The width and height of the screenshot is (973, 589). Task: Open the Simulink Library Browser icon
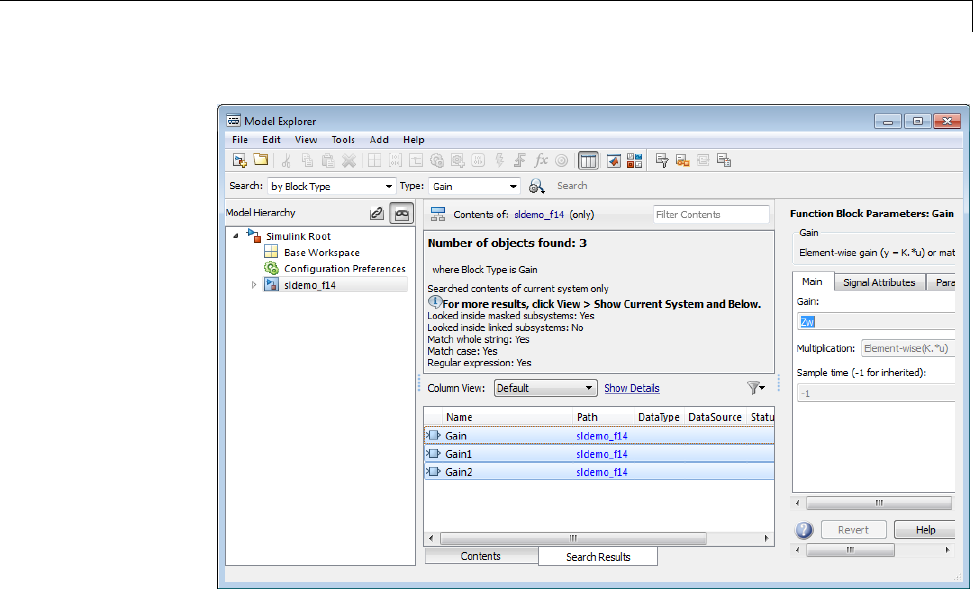tap(634, 161)
